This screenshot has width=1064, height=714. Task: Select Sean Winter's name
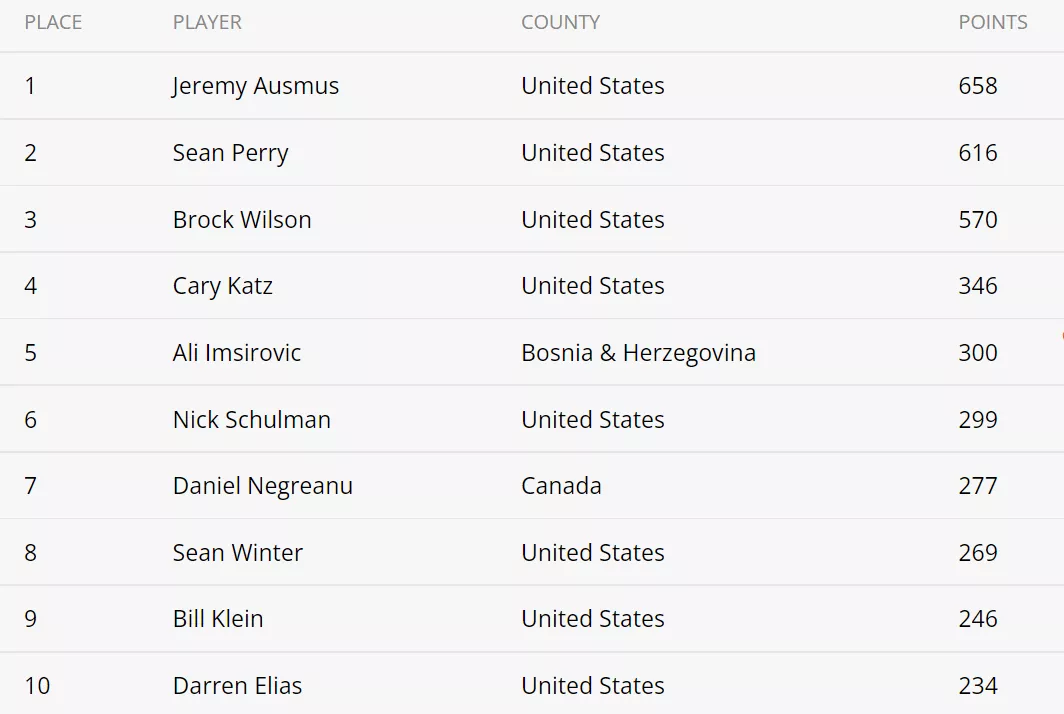tap(238, 552)
